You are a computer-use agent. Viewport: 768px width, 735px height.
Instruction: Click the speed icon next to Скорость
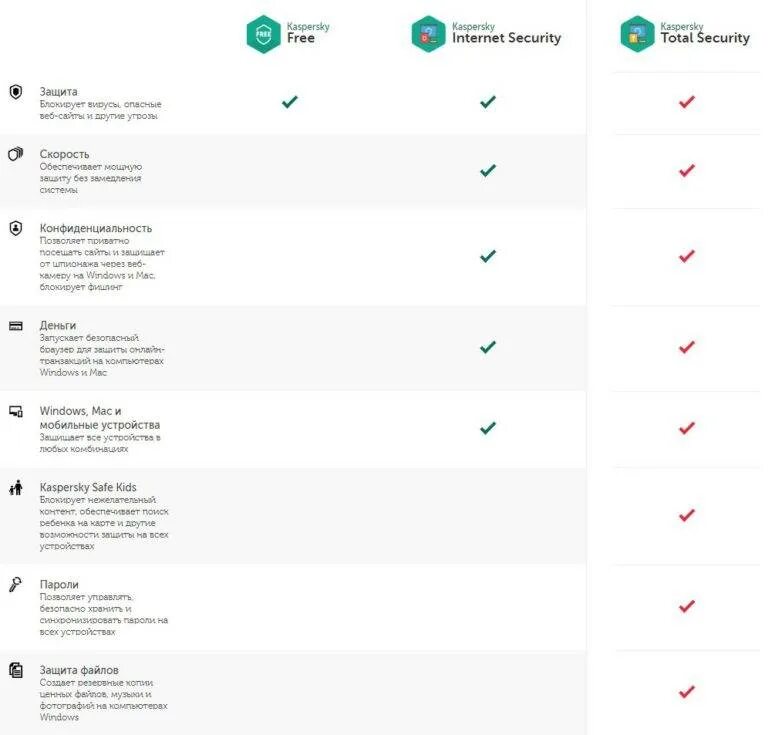point(15,154)
